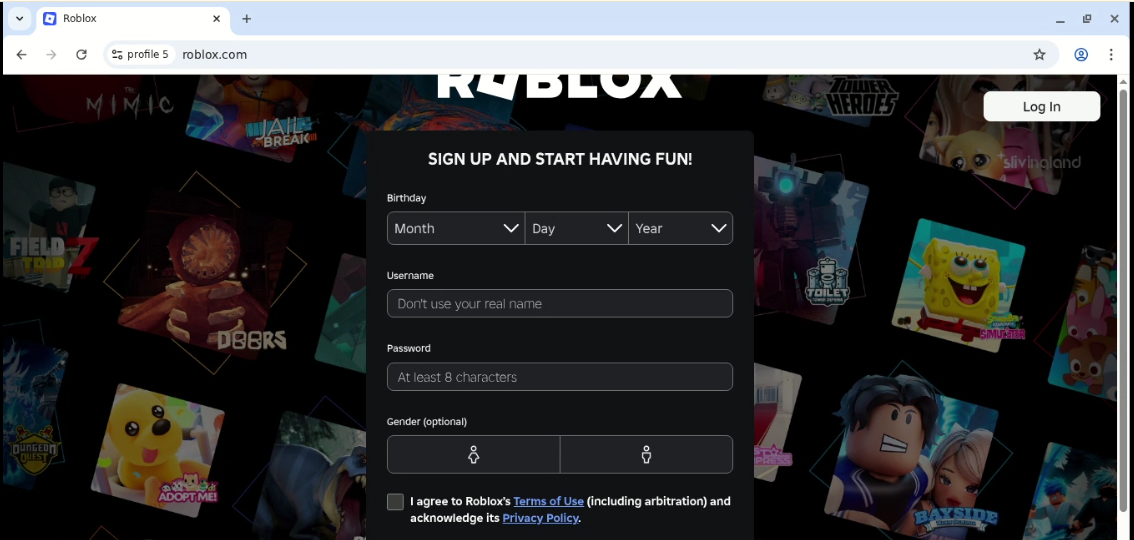Click the Dungeon Quest logo thumbnail
The image size is (1134, 540).
(x=34, y=414)
